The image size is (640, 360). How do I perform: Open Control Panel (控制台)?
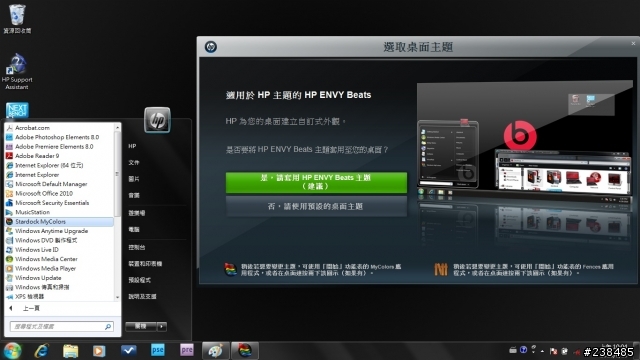tap(137, 247)
